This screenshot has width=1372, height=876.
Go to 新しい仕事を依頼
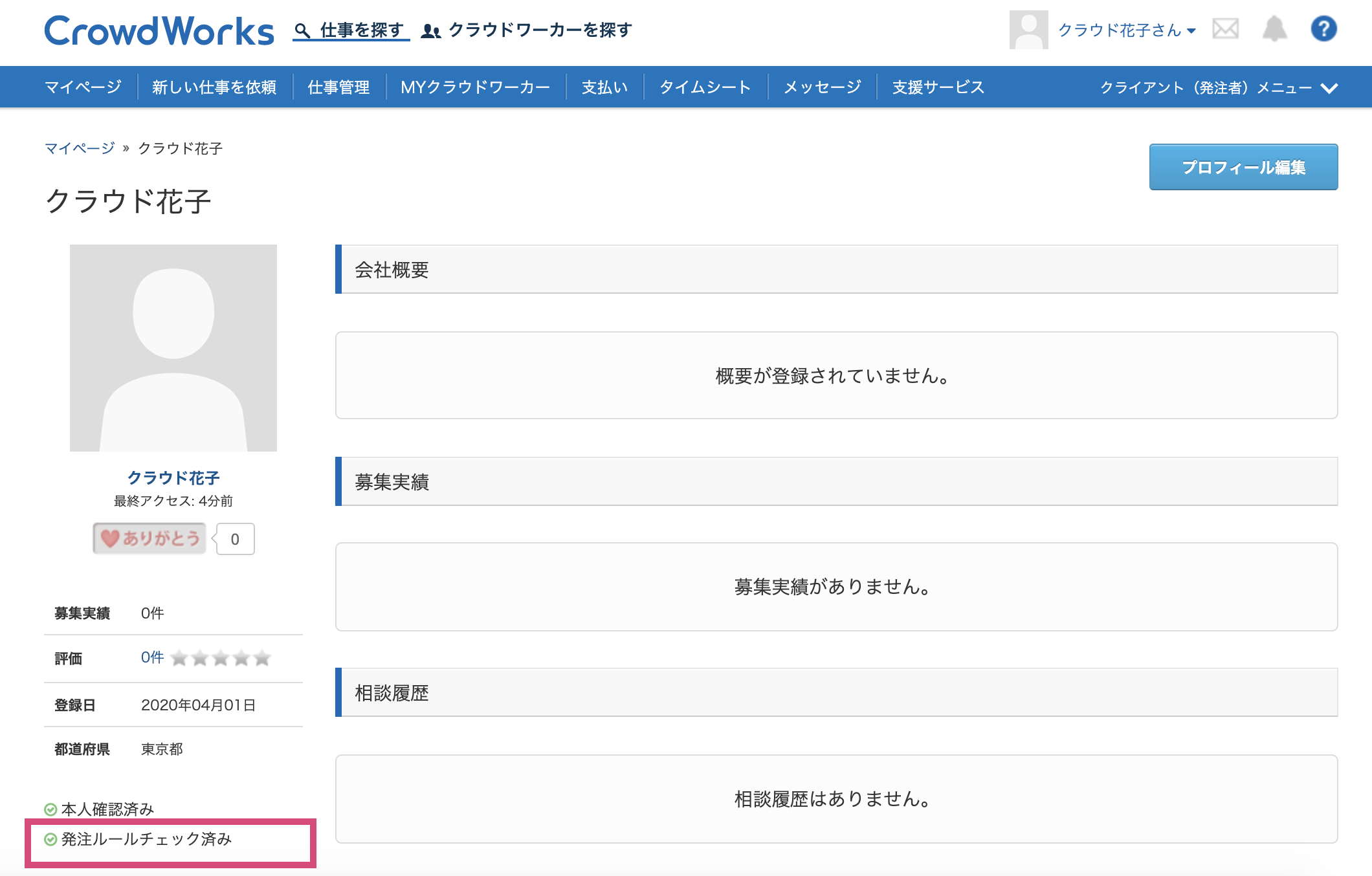(x=214, y=87)
